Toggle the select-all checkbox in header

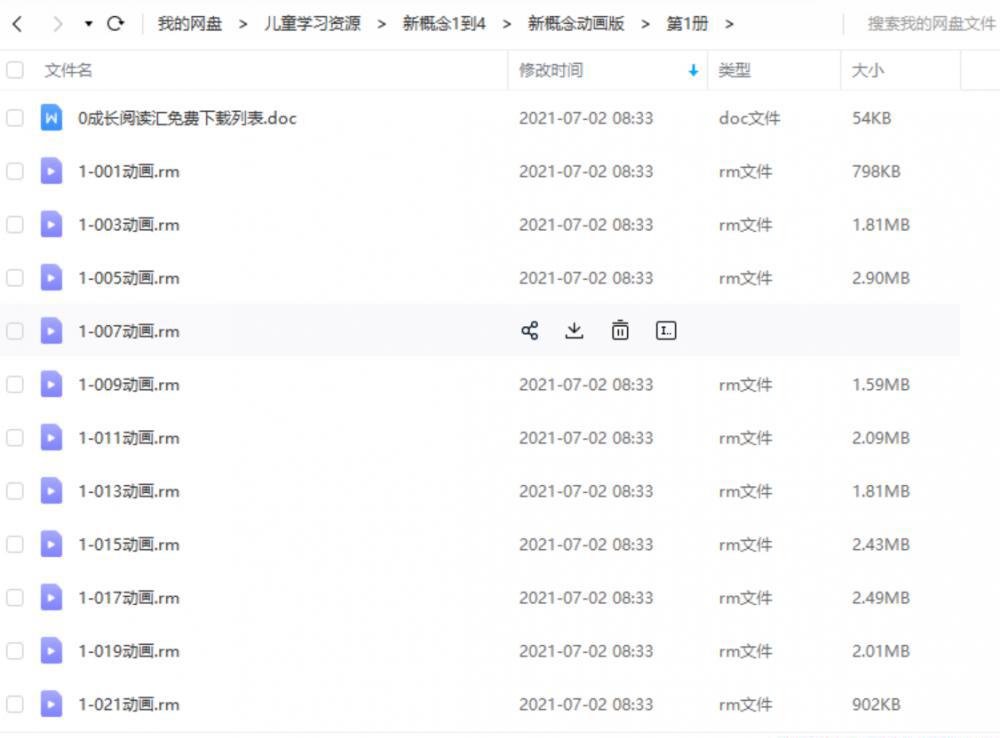point(15,70)
